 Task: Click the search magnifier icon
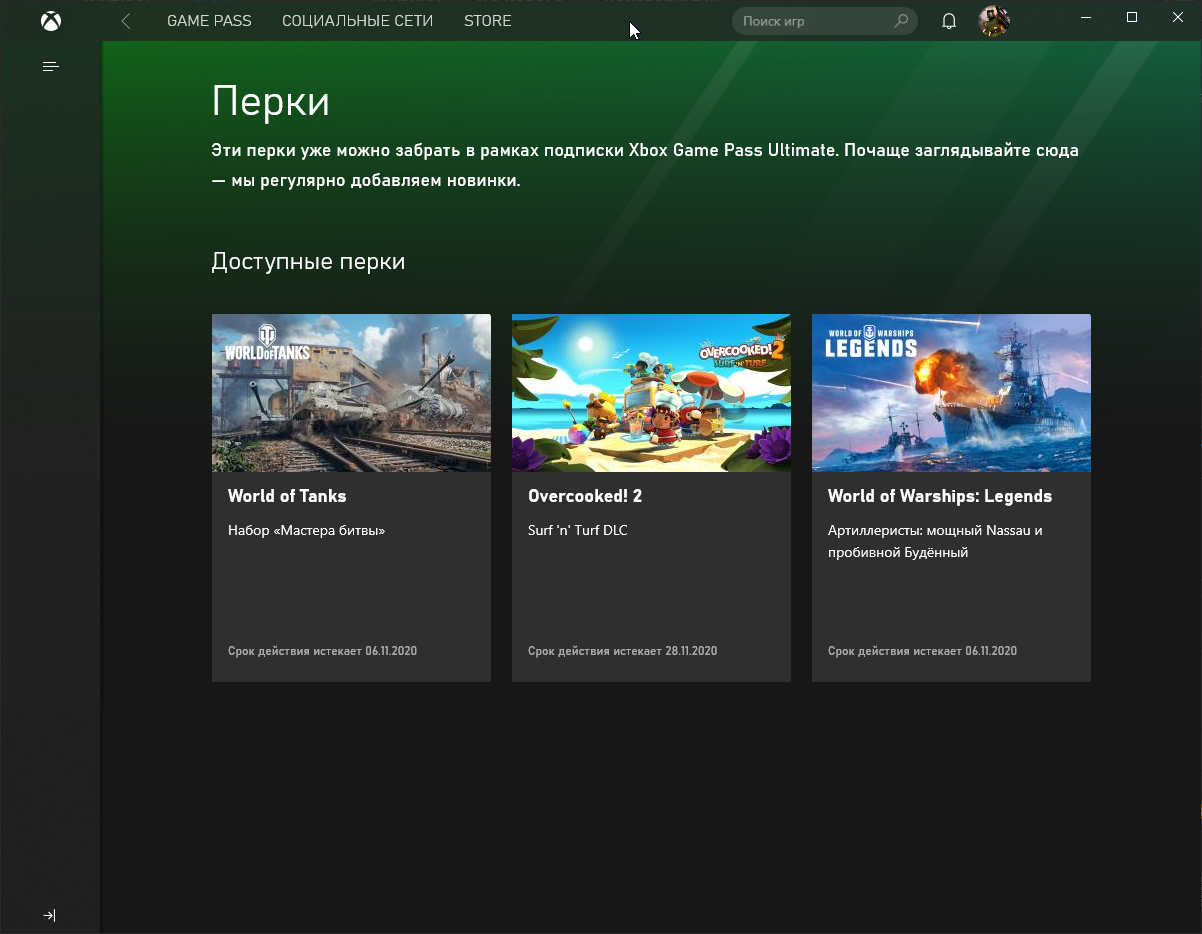pyautogui.click(x=901, y=21)
